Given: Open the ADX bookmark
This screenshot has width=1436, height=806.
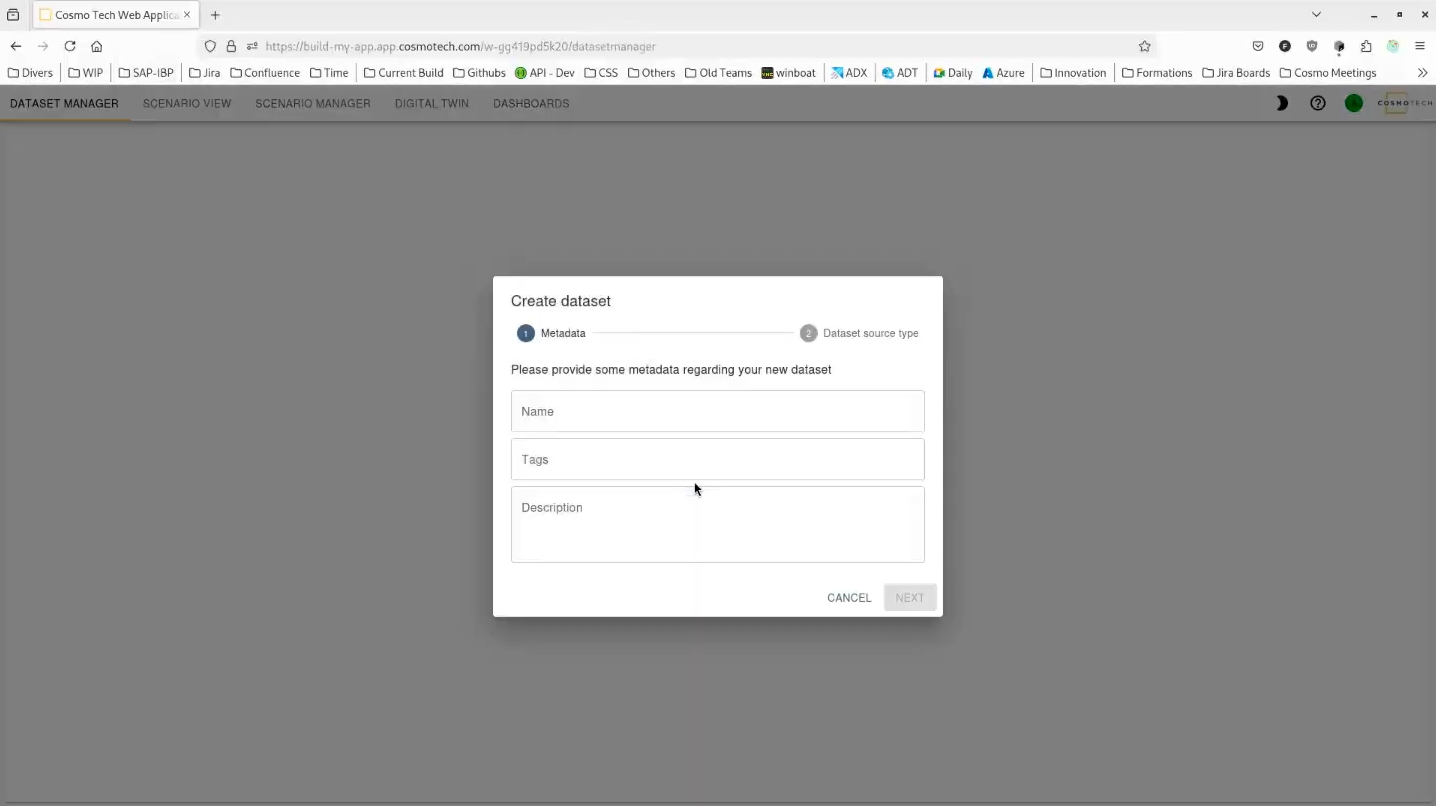Looking at the screenshot, I should click(849, 72).
